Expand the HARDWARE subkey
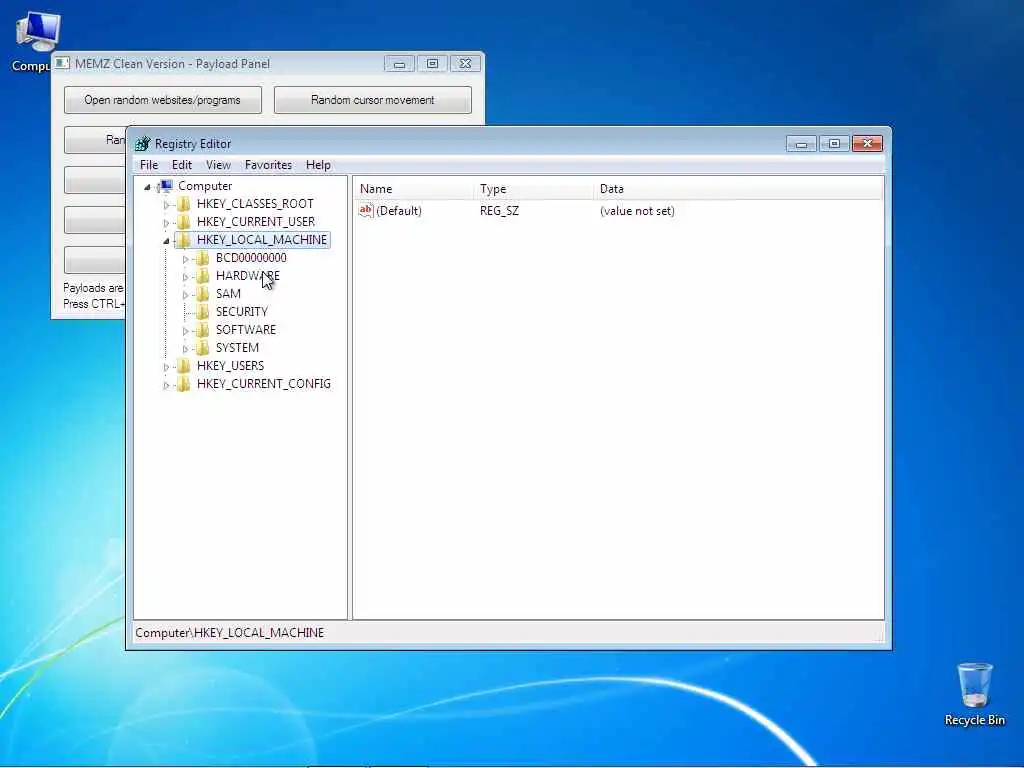Viewport: 1024px width, 768px height. [185, 276]
